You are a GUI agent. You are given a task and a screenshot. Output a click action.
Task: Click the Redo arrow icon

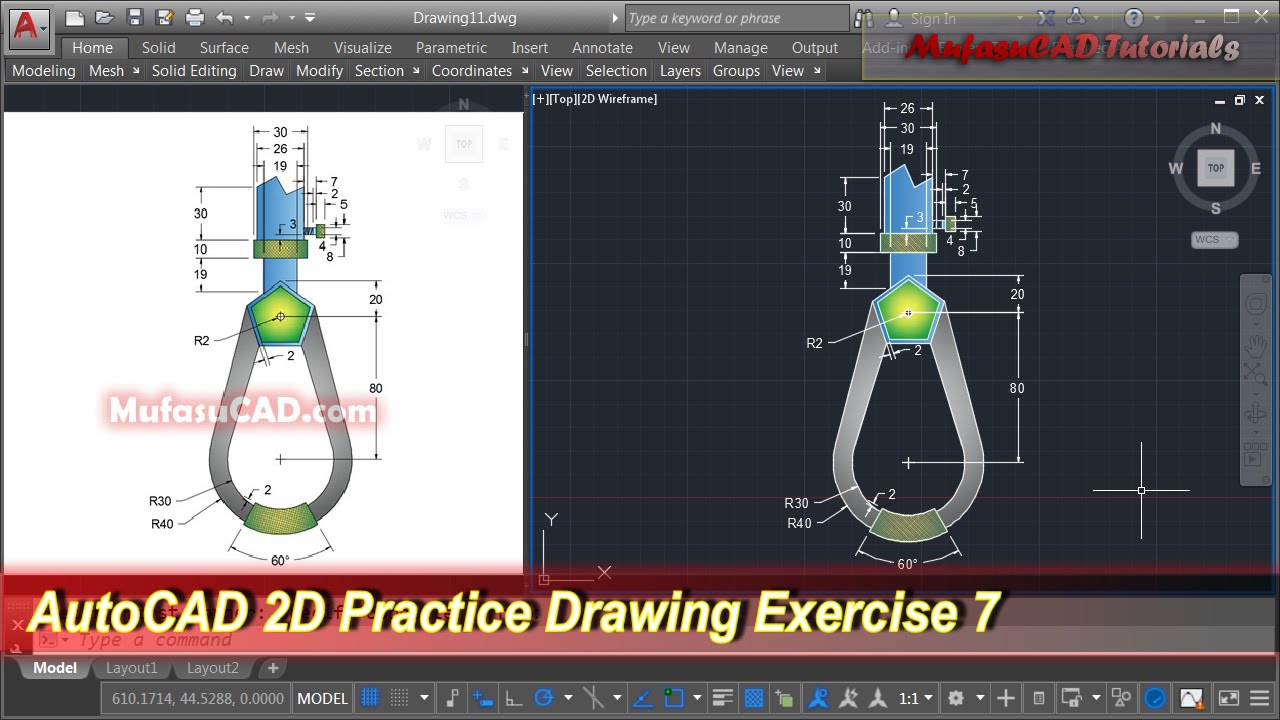pyautogui.click(x=270, y=18)
